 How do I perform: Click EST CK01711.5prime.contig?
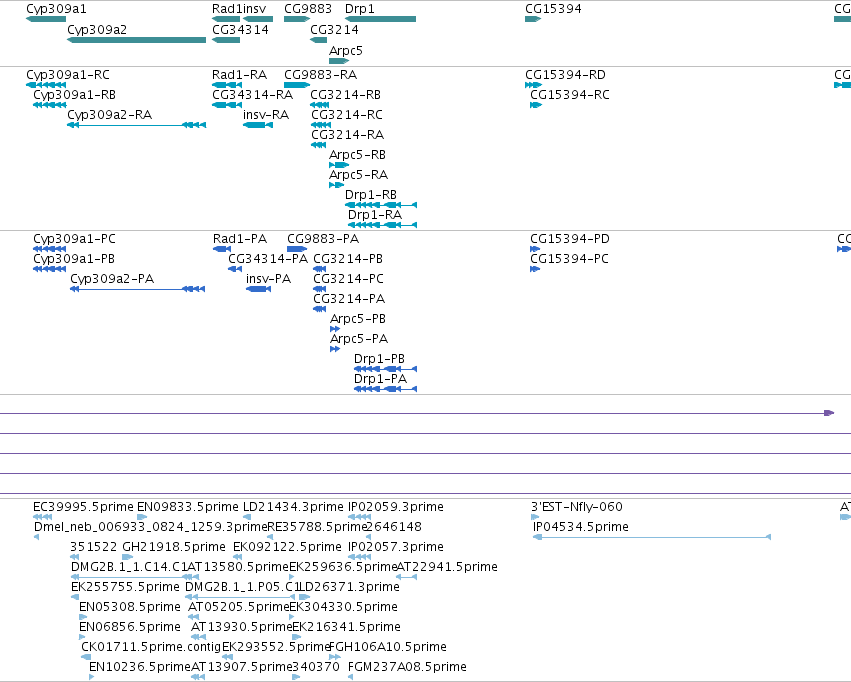(151, 647)
